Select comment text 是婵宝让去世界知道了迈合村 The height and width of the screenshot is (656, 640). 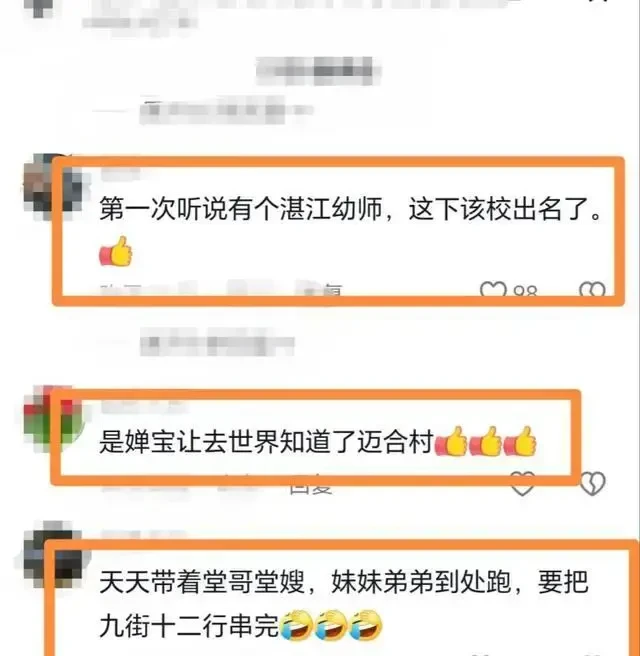266,441
